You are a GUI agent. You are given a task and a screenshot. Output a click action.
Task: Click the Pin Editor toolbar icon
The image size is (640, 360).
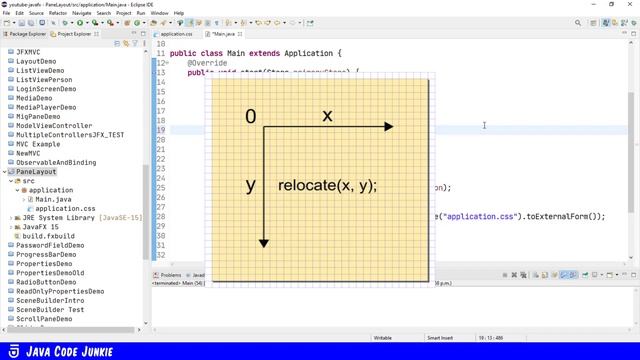(x=310, y=23)
